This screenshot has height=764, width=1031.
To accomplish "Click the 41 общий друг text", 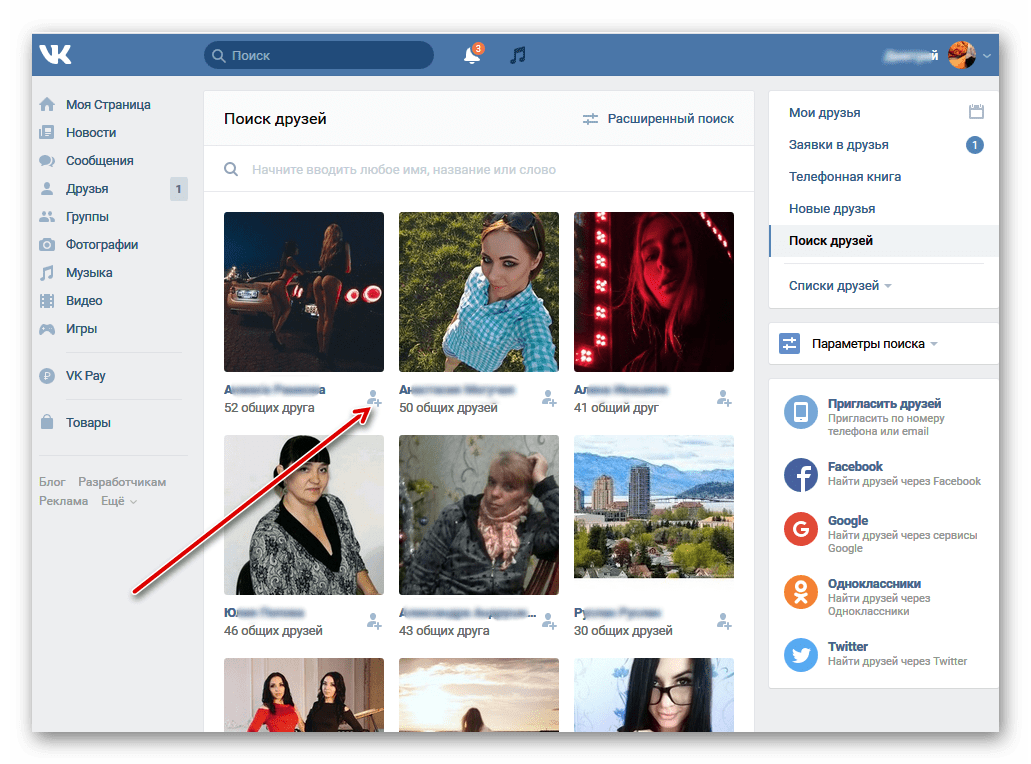I will click(616, 408).
